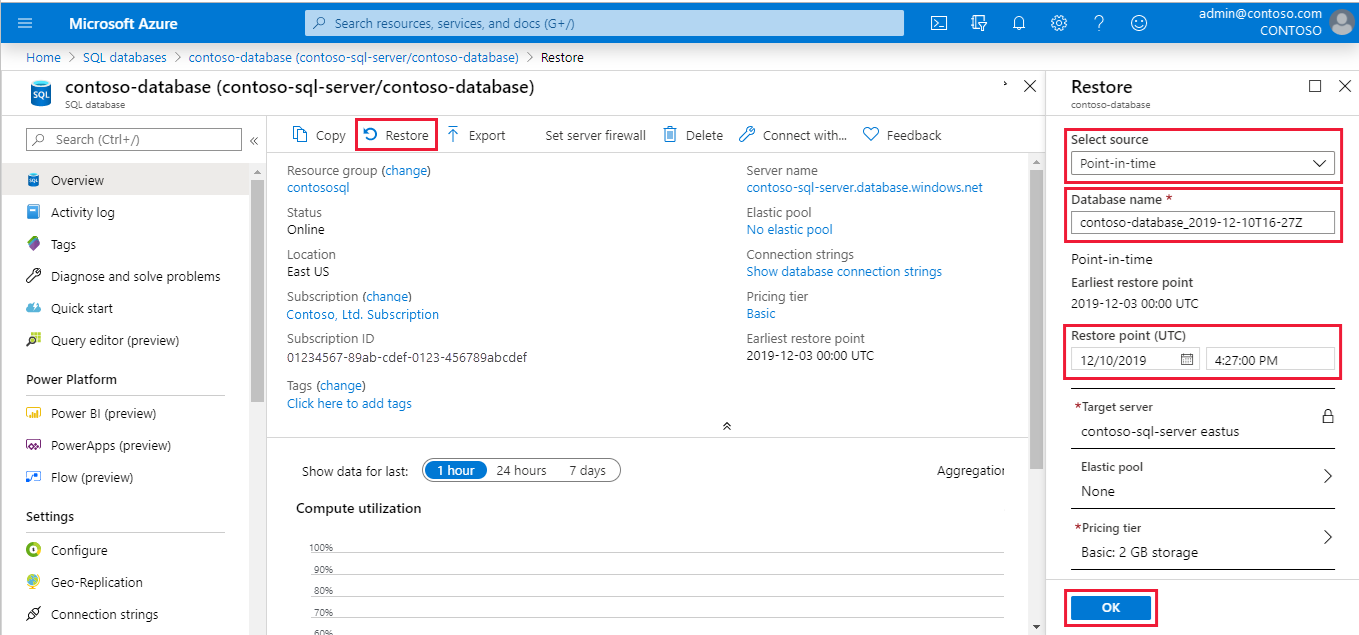Open Geo-Replication settings
This screenshot has width=1359, height=635.
(96, 582)
